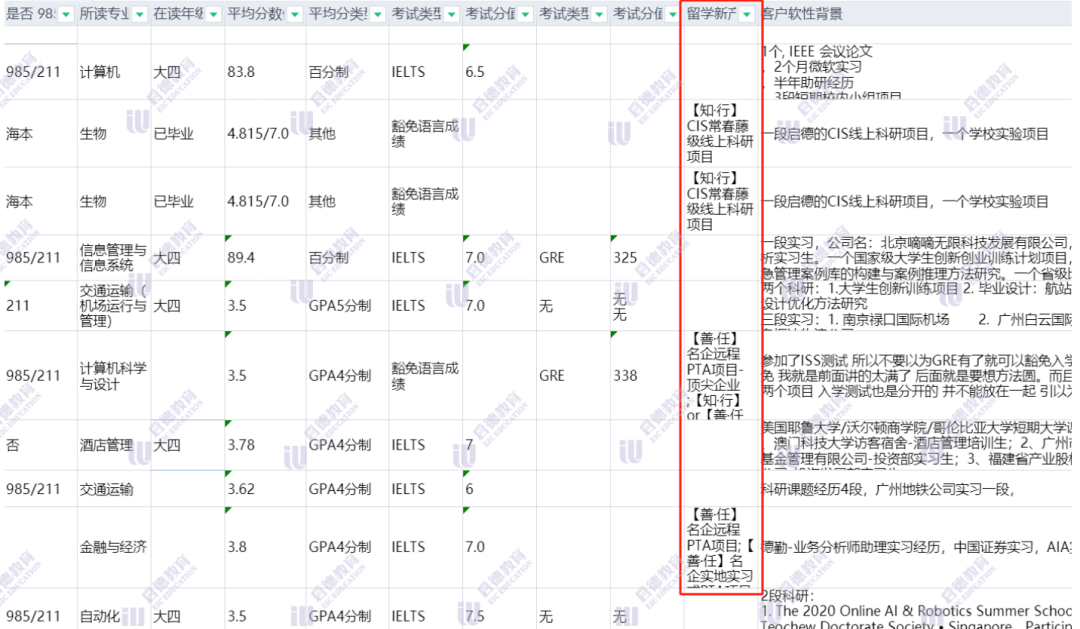Image resolution: width=1080 pixels, height=629 pixels.
Task: Select the 否 cell in 酒店管理 row
Action: pos(41,445)
